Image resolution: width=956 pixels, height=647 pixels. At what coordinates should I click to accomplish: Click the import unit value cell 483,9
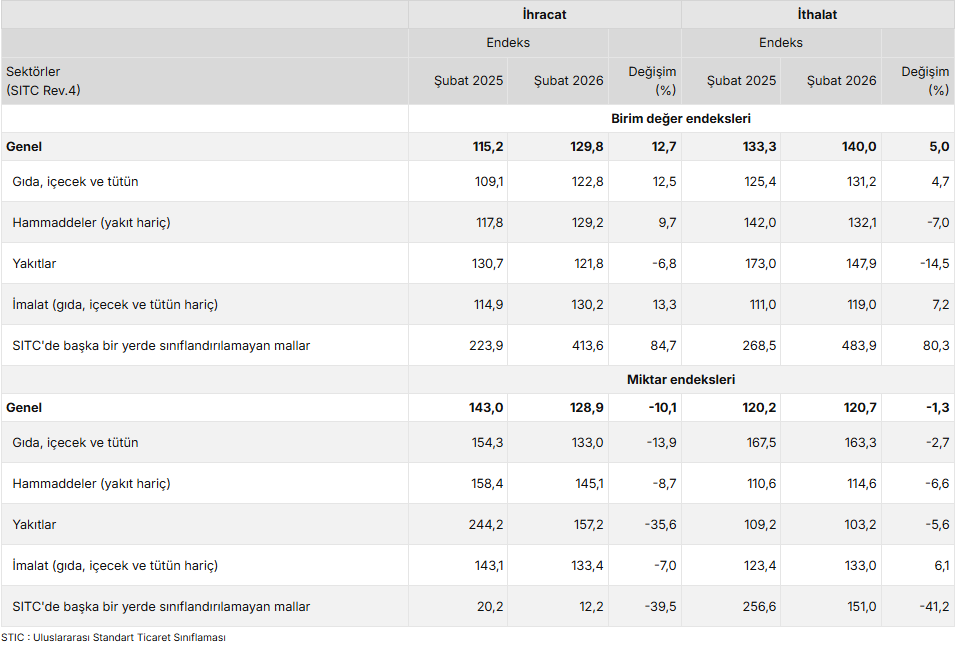click(x=858, y=346)
